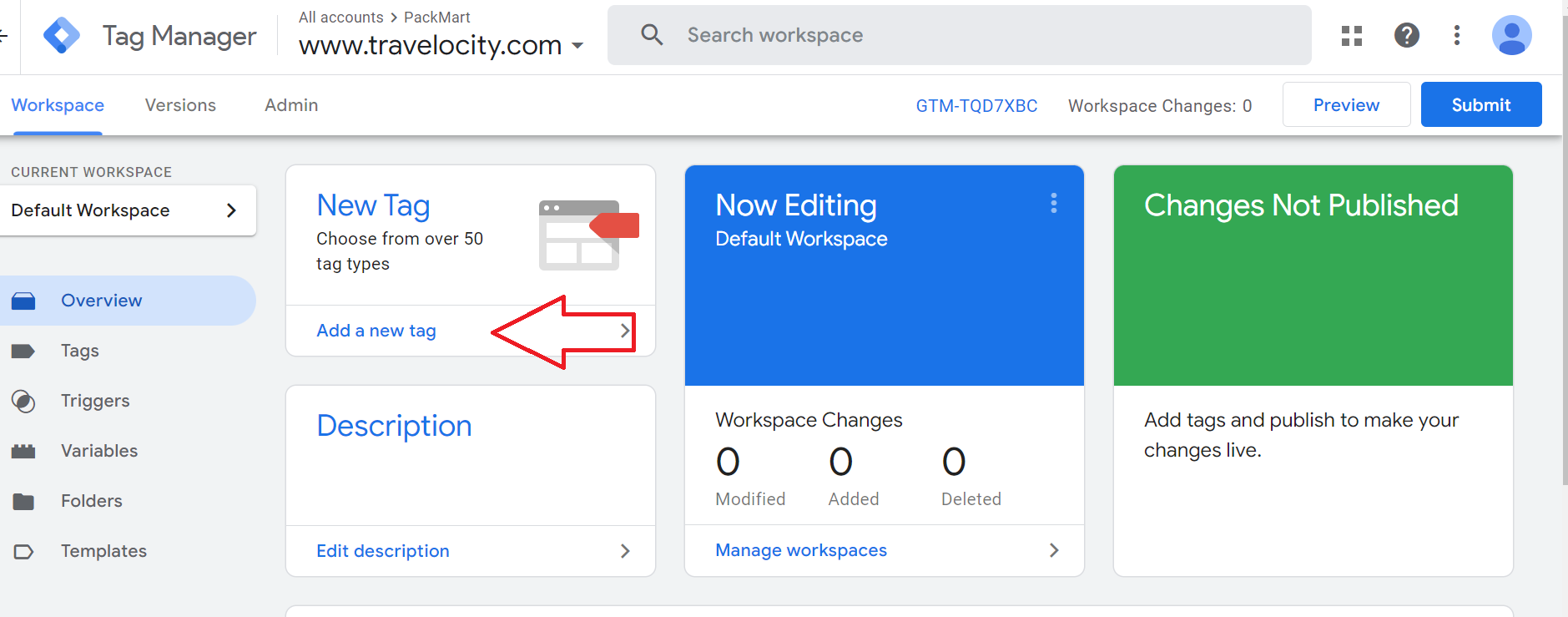Image resolution: width=1568 pixels, height=617 pixels.
Task: Click the Preview button
Action: pyautogui.click(x=1346, y=104)
